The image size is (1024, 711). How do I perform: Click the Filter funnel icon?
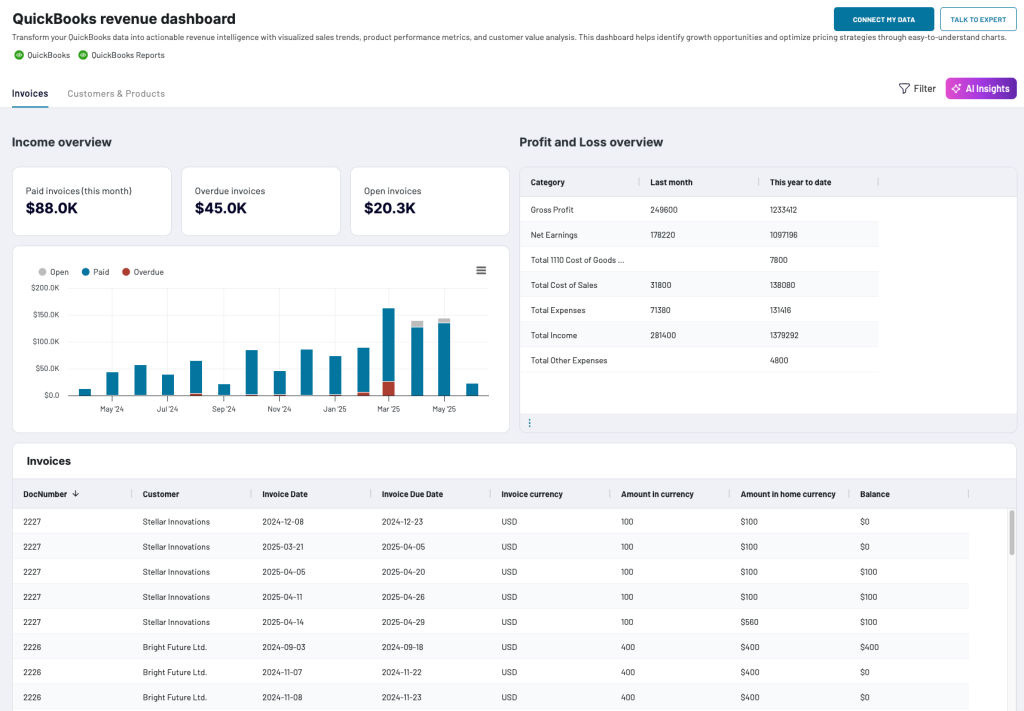tap(904, 88)
